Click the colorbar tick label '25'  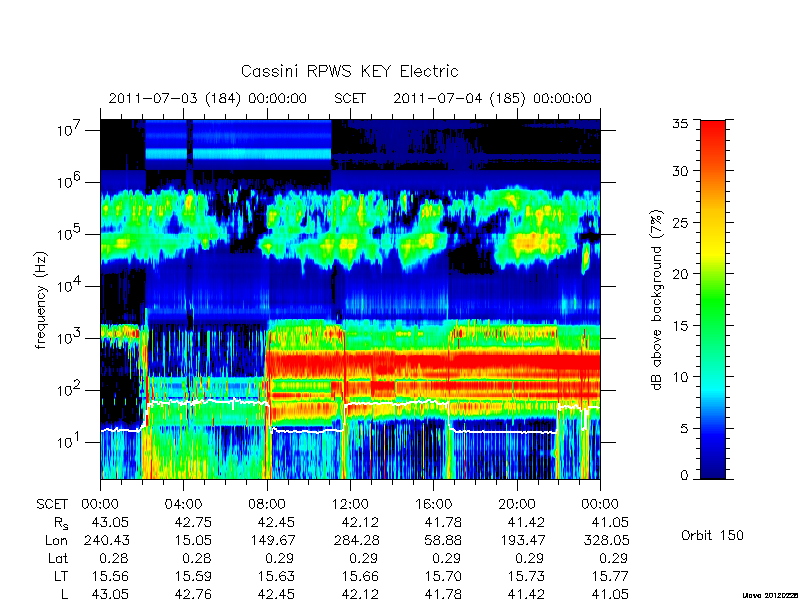[x=681, y=223]
